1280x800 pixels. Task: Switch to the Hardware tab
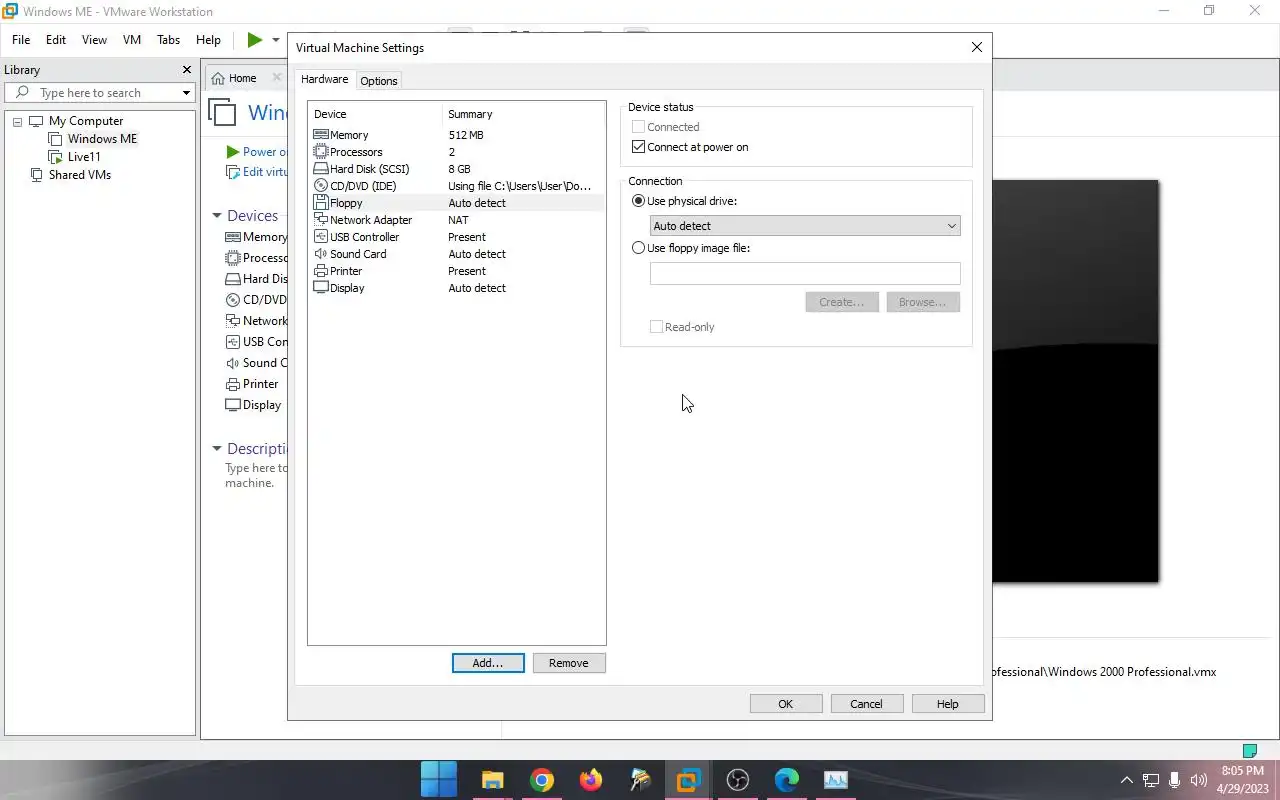[x=325, y=79]
